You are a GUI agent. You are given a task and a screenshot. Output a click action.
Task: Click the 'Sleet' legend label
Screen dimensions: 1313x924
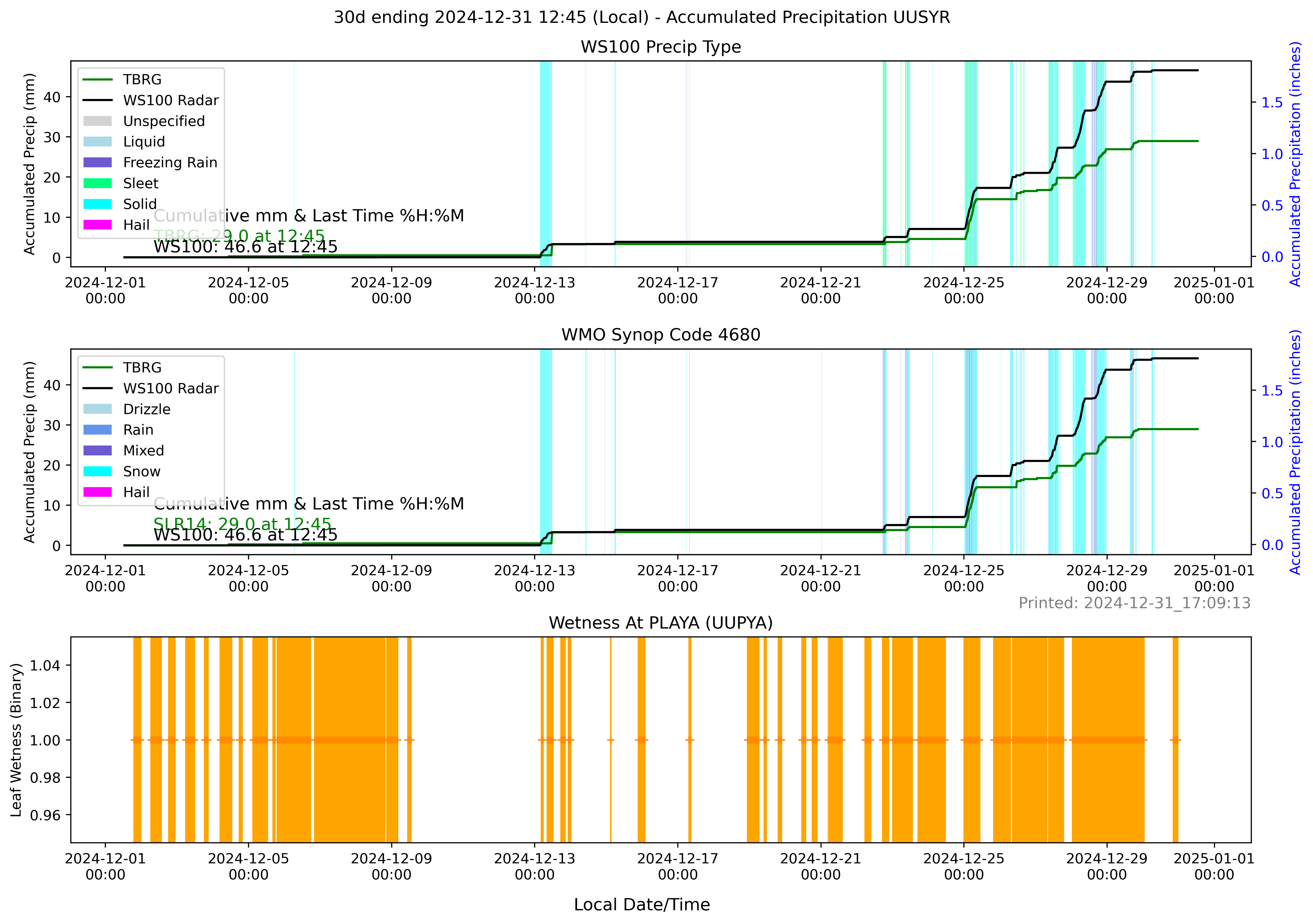tap(141, 184)
